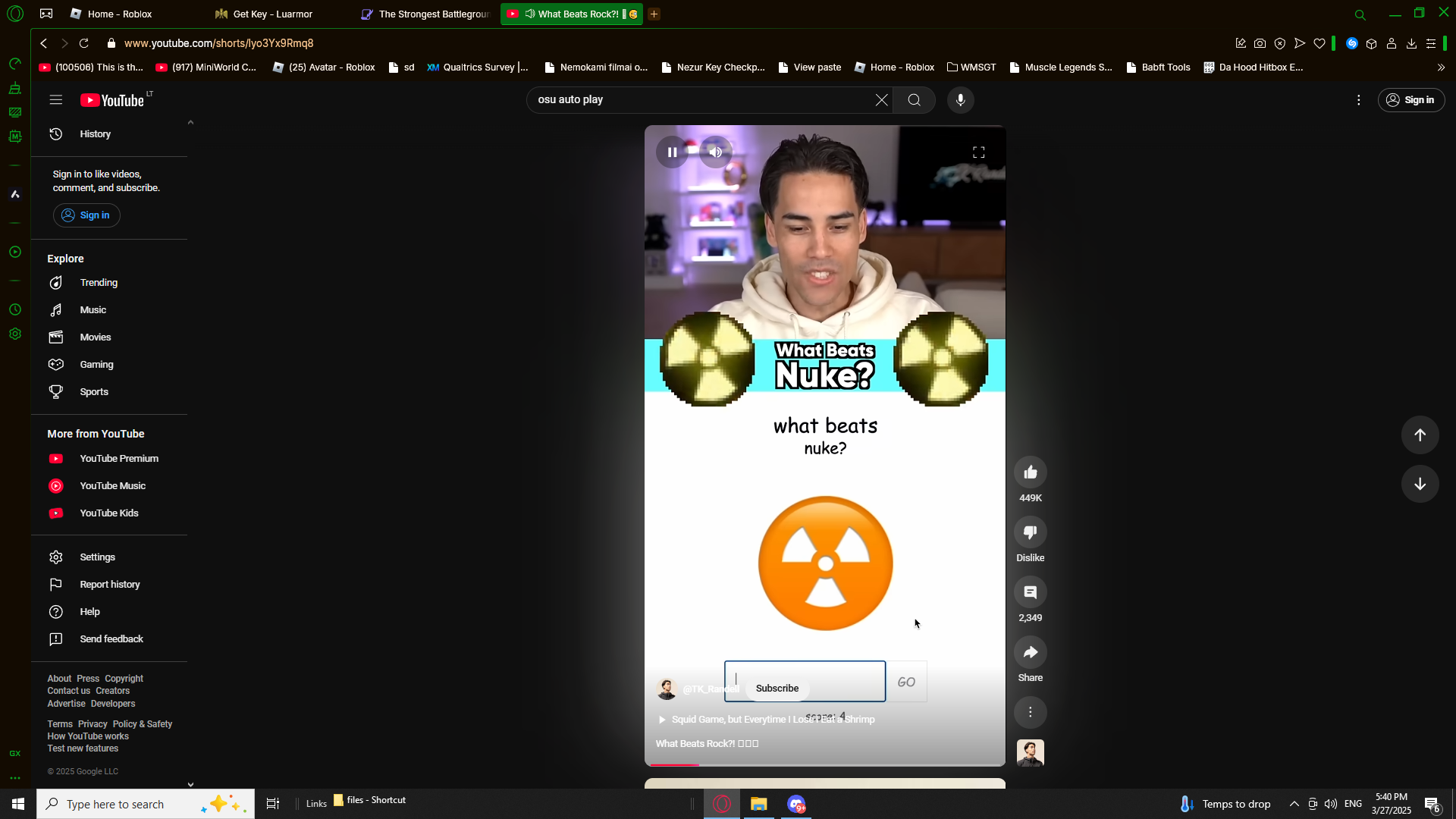This screenshot has height=819, width=1456.
Task: Go to next Short with down arrow
Action: pyautogui.click(x=1420, y=484)
